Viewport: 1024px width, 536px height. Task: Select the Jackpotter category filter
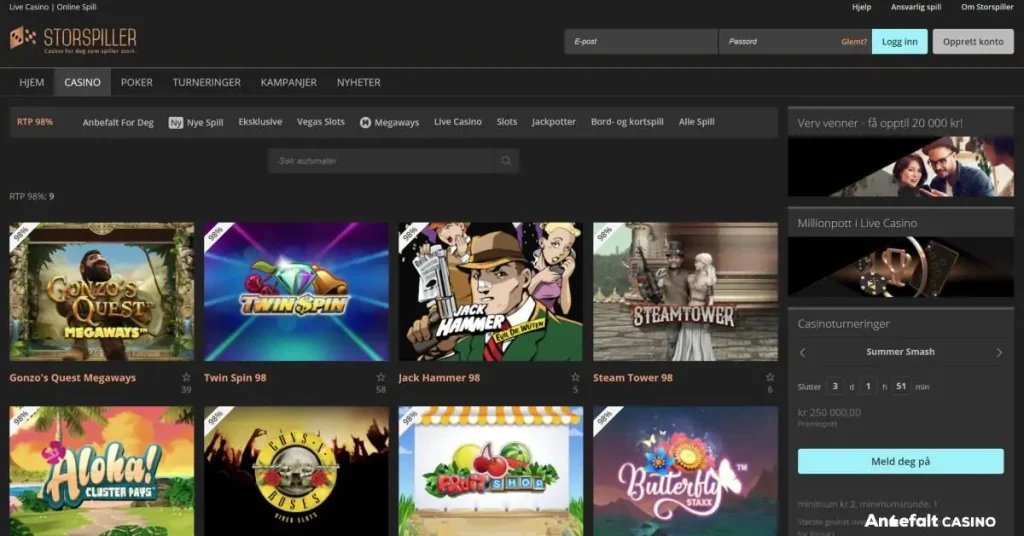coord(554,122)
